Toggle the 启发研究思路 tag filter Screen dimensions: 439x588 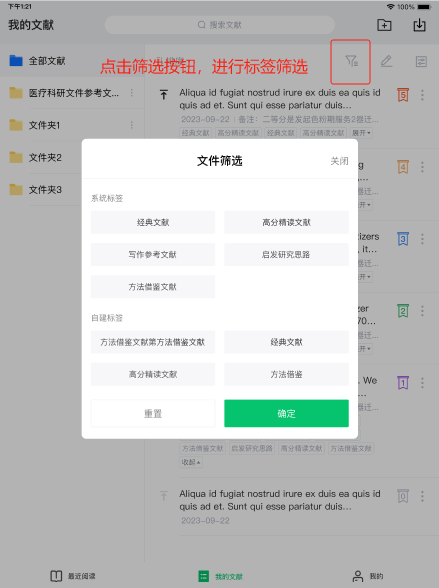(286, 255)
